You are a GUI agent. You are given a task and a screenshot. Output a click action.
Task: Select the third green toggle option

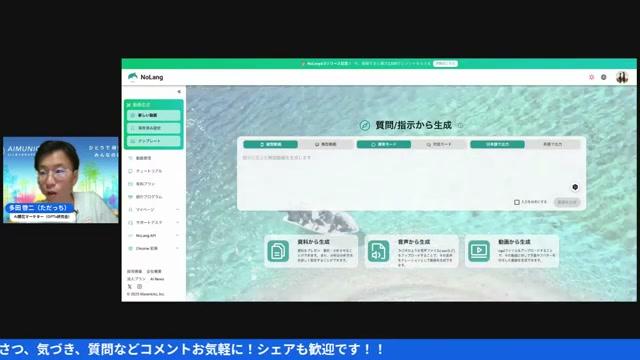[x=384, y=144]
